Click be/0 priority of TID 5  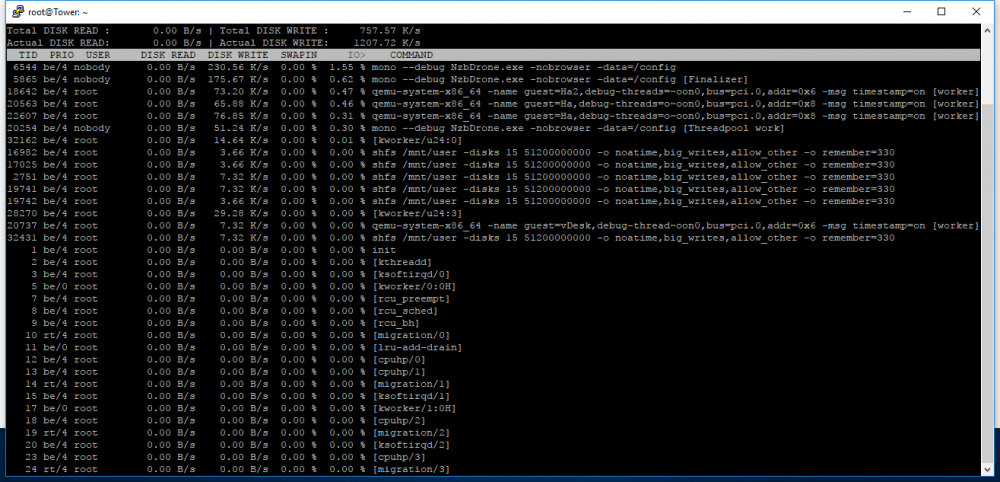55,287
